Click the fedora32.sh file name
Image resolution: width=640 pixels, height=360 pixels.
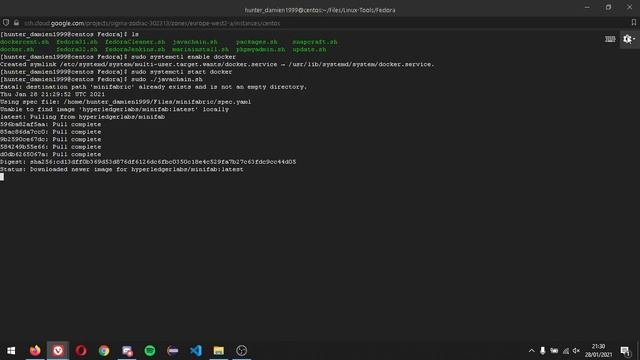point(77,49)
